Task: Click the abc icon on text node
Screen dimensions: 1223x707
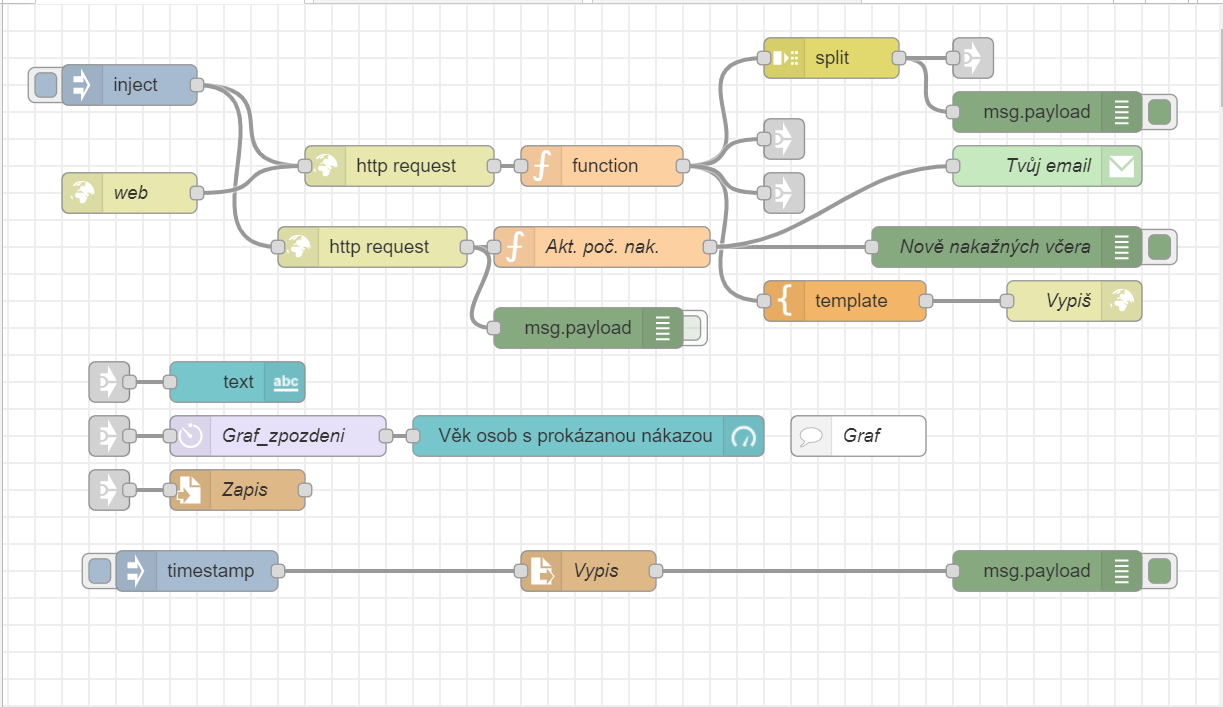Action: [285, 382]
